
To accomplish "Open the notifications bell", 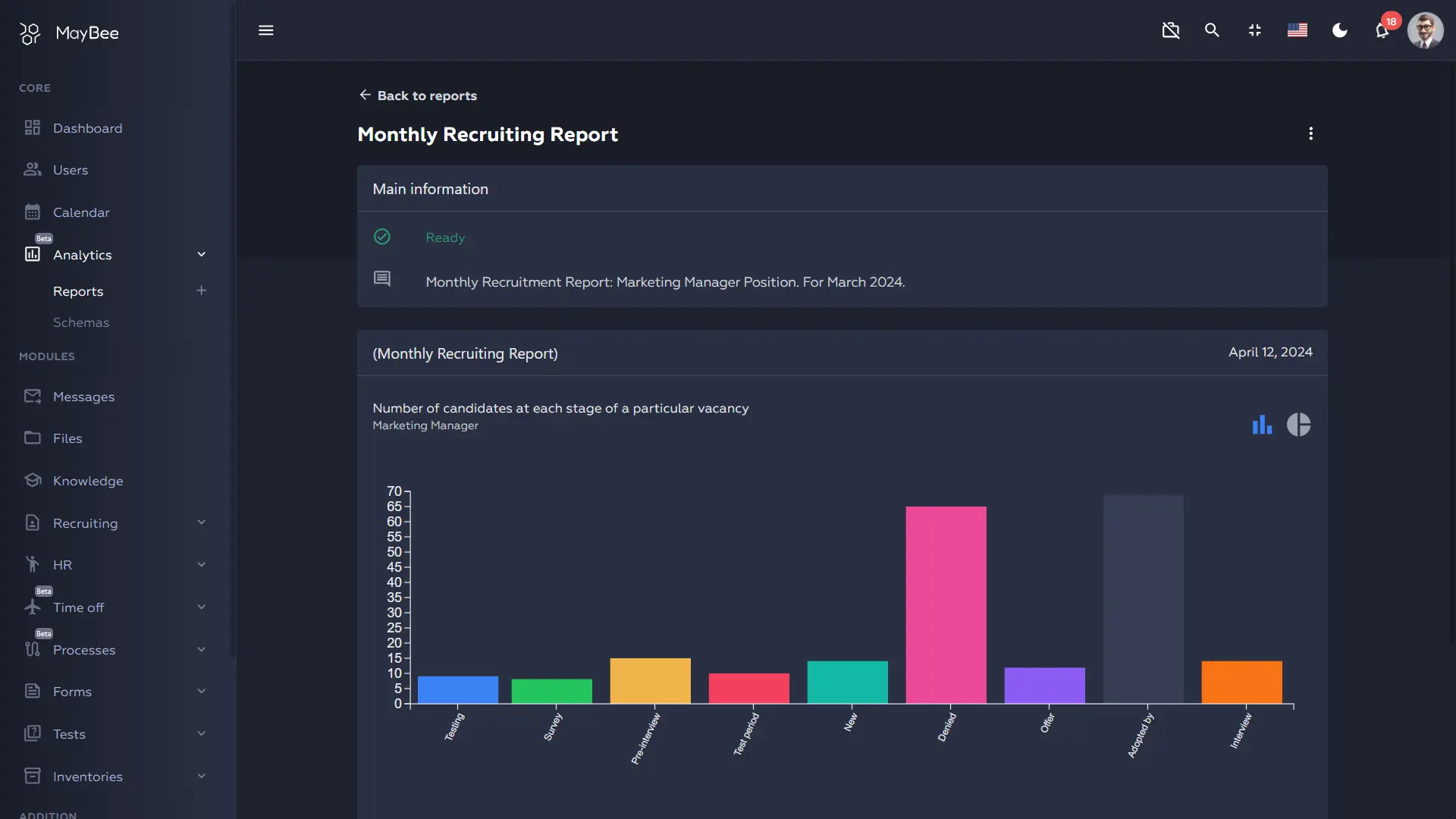I will pos(1382,31).
